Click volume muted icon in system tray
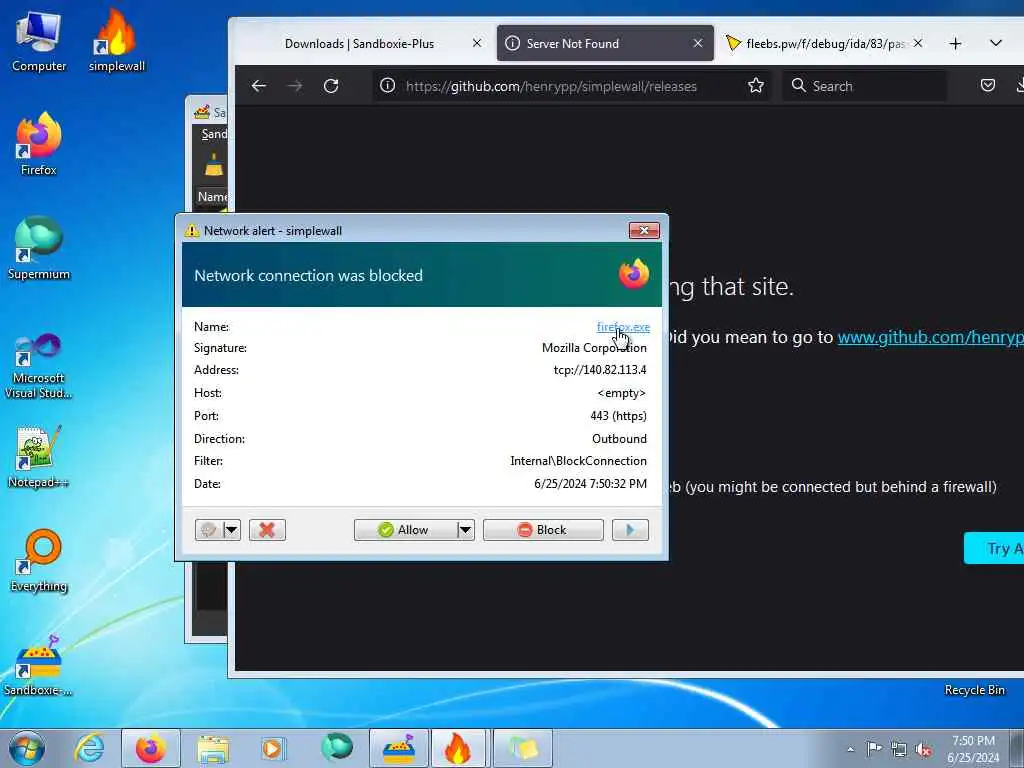Image resolution: width=1024 pixels, height=768 pixels. click(x=923, y=749)
